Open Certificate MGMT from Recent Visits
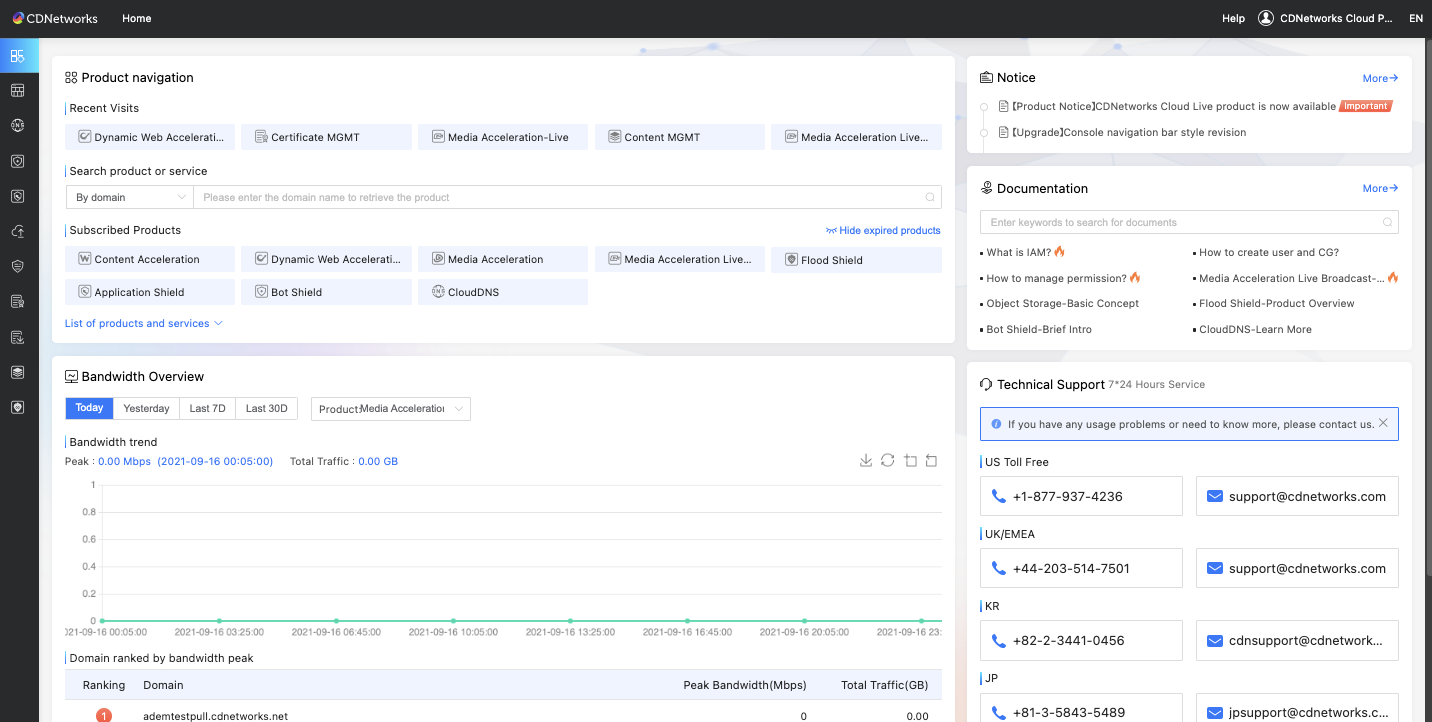Viewport: 1432px width, 722px height. point(326,137)
